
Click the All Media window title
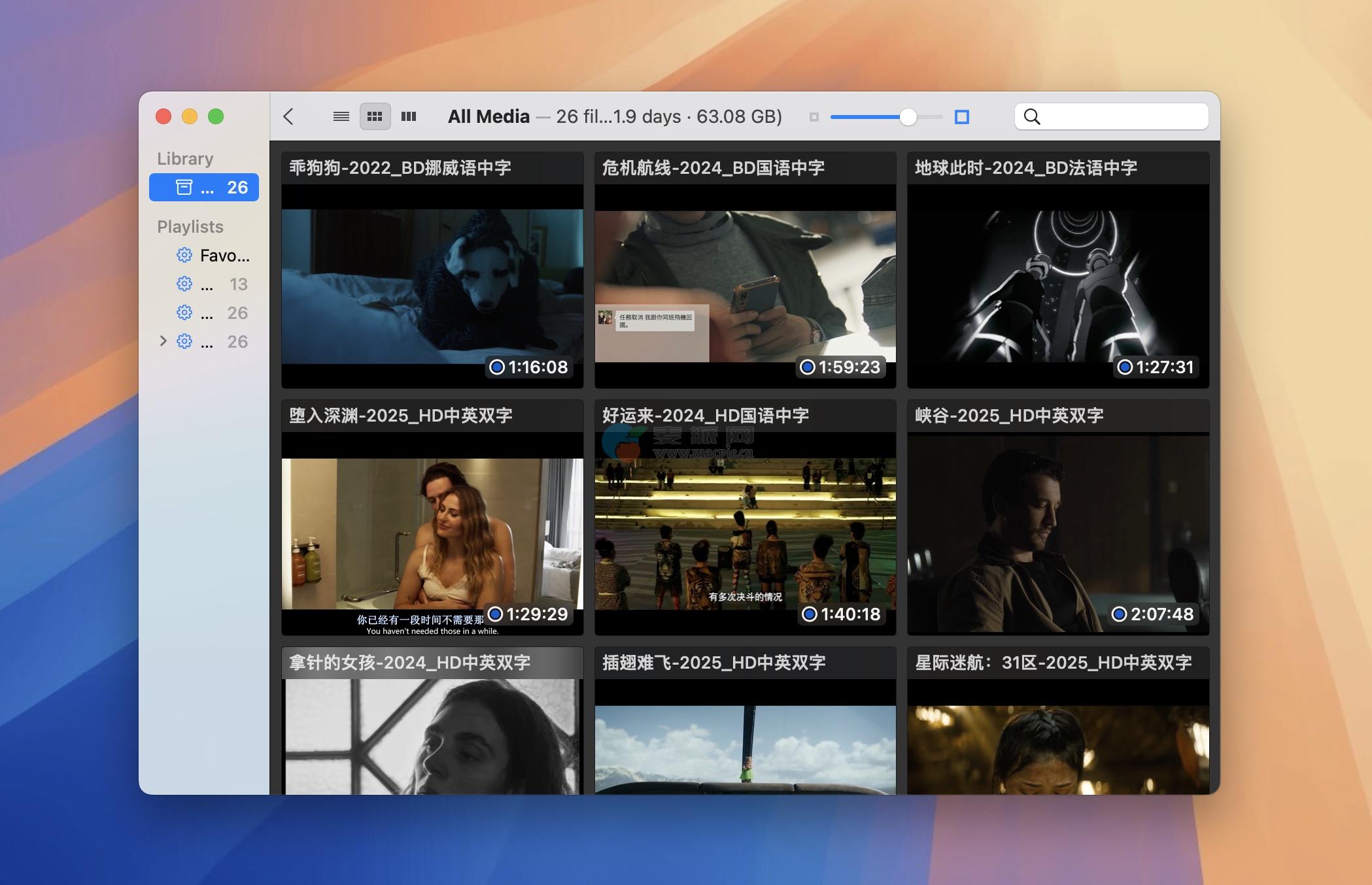click(x=489, y=116)
